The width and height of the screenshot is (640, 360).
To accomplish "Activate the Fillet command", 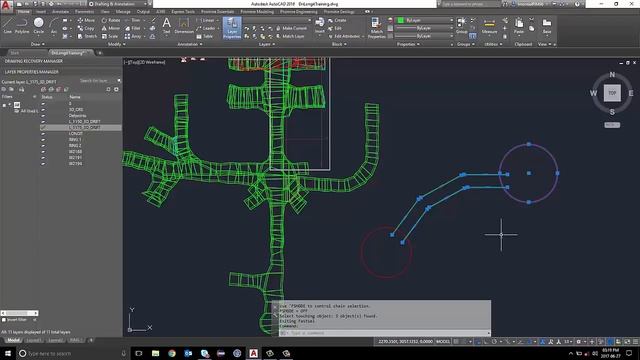I will coord(133,28).
